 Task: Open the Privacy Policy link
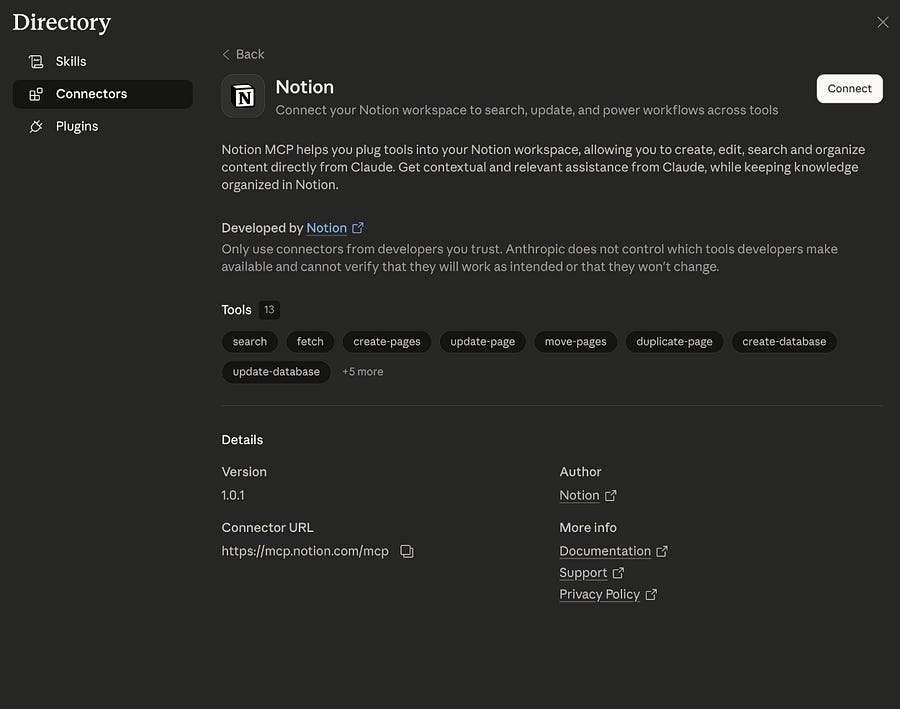[599, 595]
